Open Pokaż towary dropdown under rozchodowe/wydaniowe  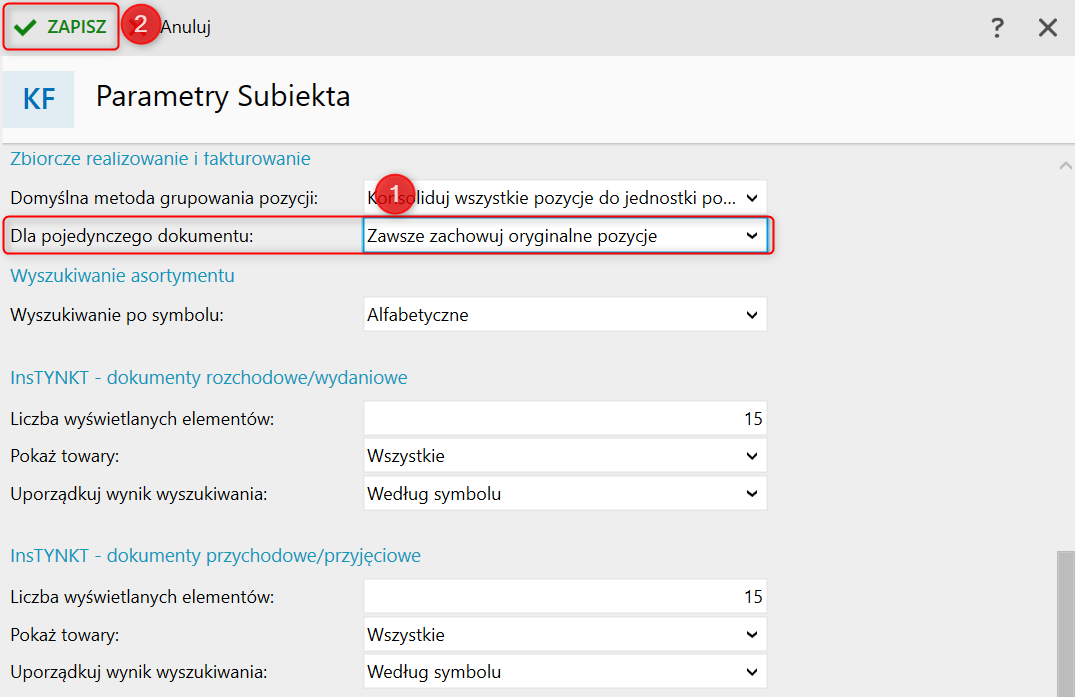[x=565, y=456]
